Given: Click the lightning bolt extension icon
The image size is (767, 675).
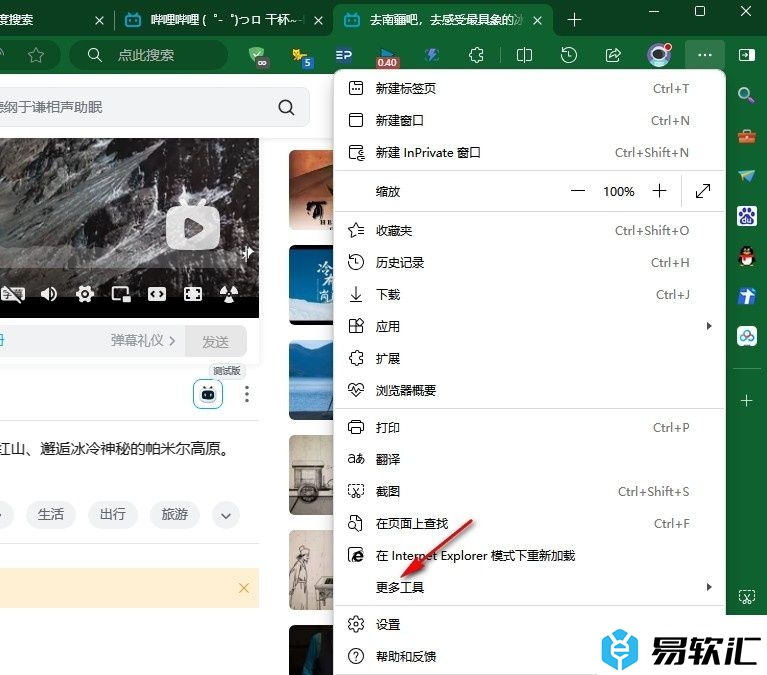Looking at the screenshot, I should [x=431, y=55].
